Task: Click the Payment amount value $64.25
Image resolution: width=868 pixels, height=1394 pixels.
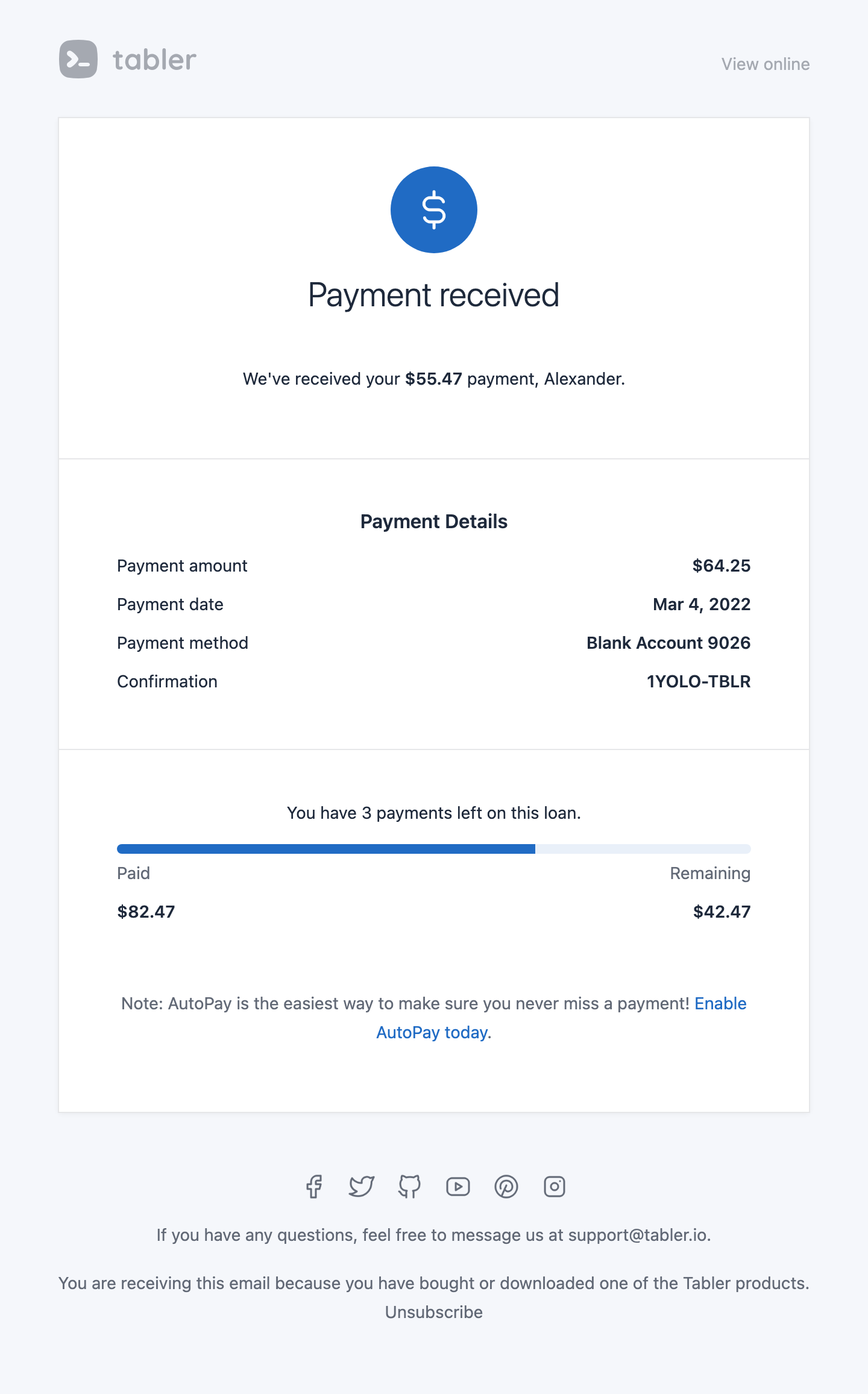Action: click(x=722, y=566)
